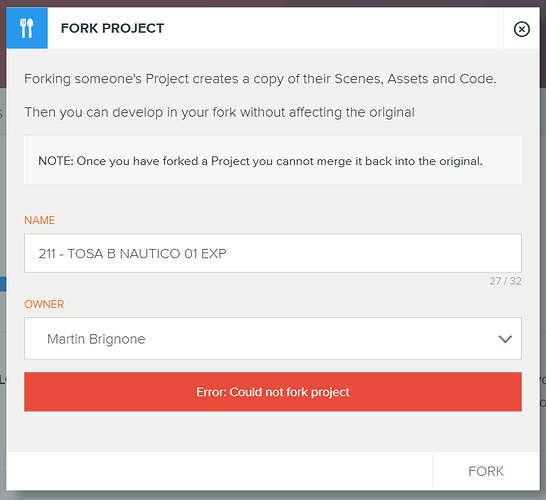The width and height of the screenshot is (546, 500).
Task: Click the blue fork-and-knife icon
Action: point(27,28)
